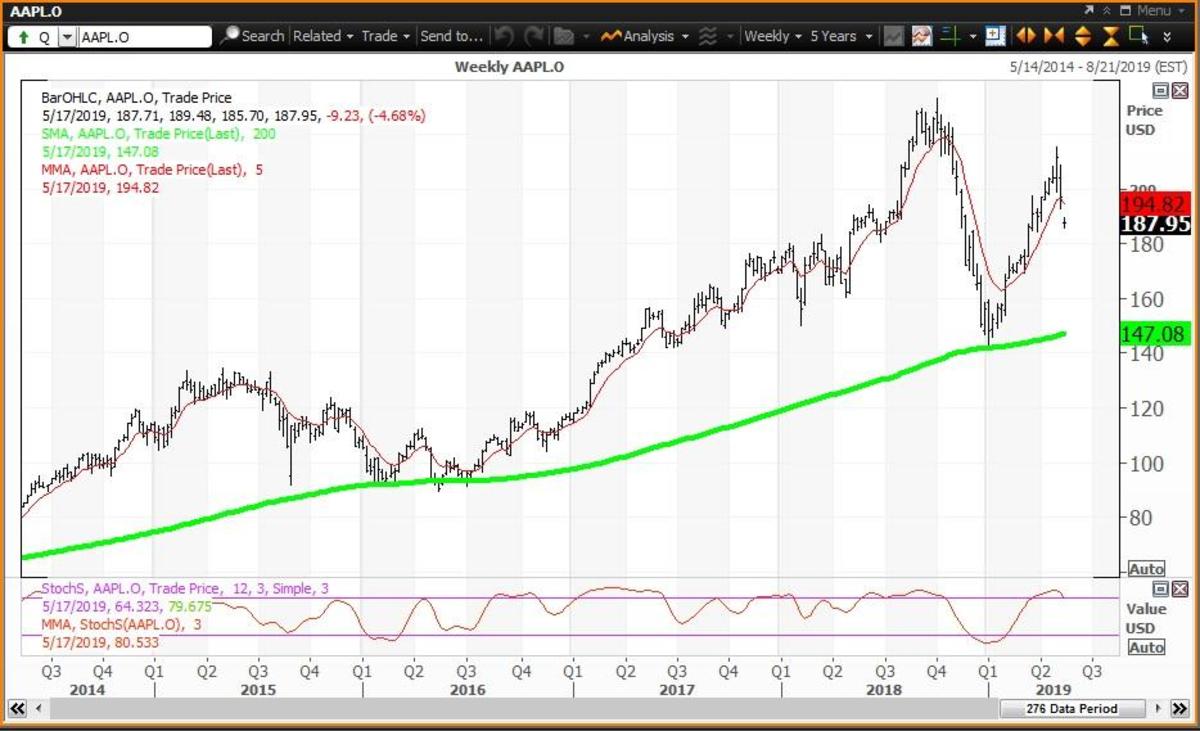Click the jump-to-end double right arrow button
1200x731 pixels.
1181,709
